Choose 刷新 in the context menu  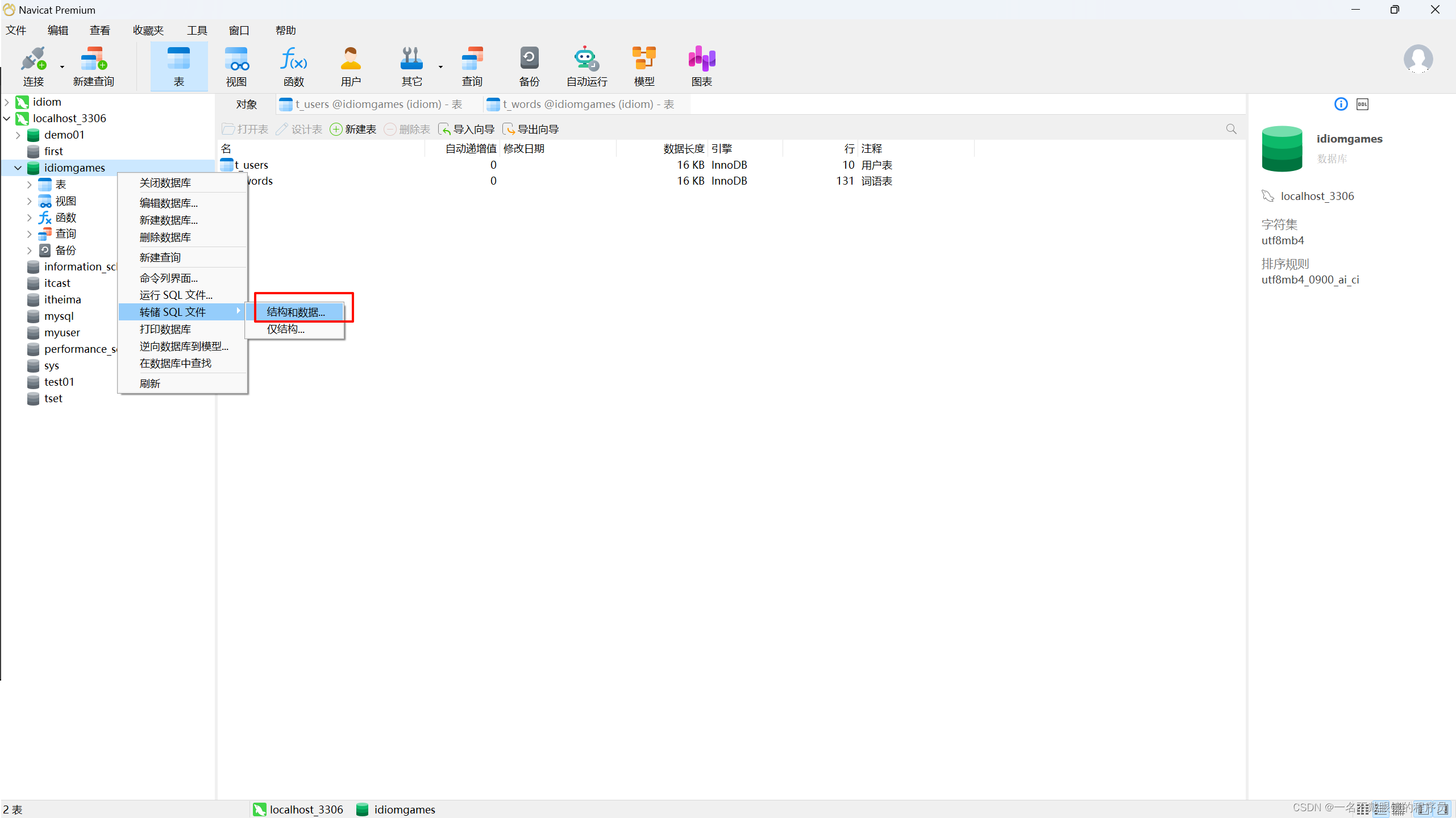click(182, 383)
